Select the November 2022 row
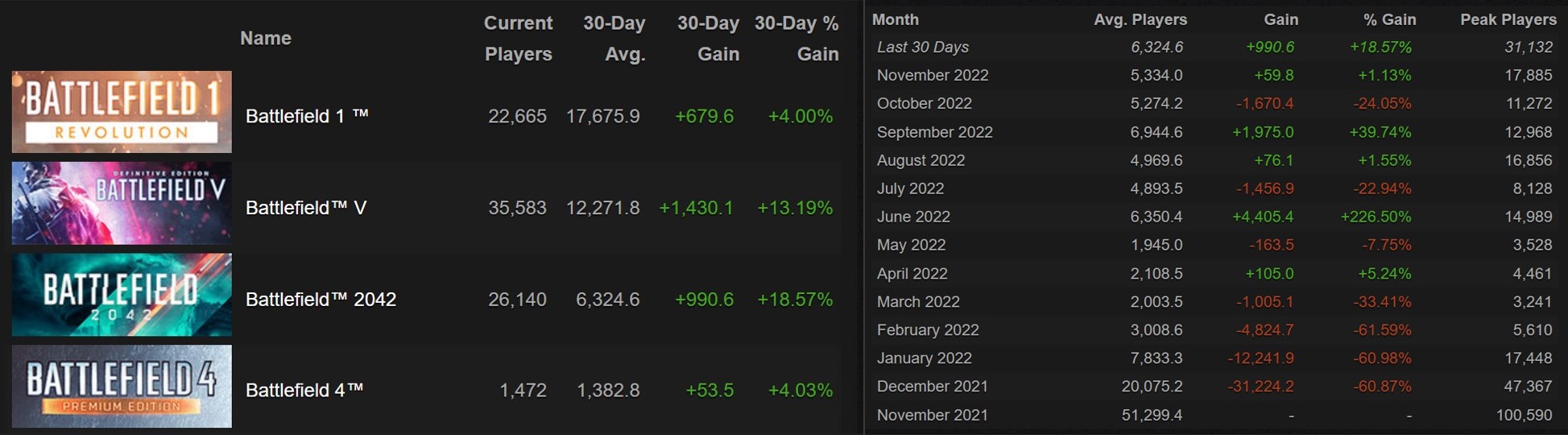The image size is (1568, 435). pos(932,76)
